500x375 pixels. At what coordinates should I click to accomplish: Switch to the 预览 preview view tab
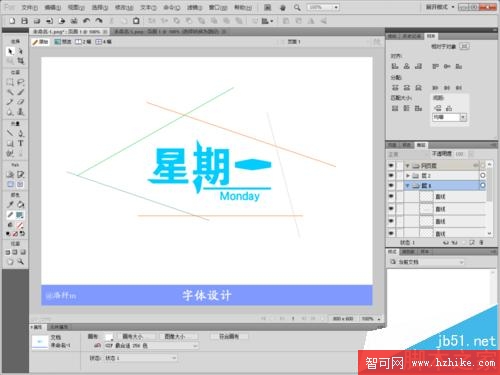[63, 42]
